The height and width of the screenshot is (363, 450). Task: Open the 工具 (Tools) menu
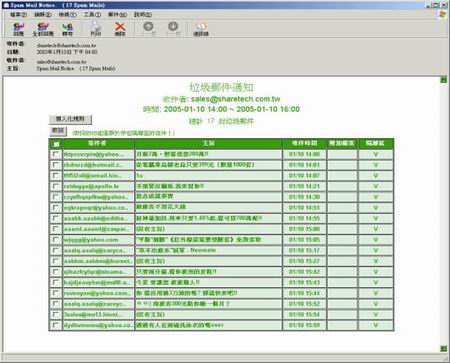tap(92, 15)
